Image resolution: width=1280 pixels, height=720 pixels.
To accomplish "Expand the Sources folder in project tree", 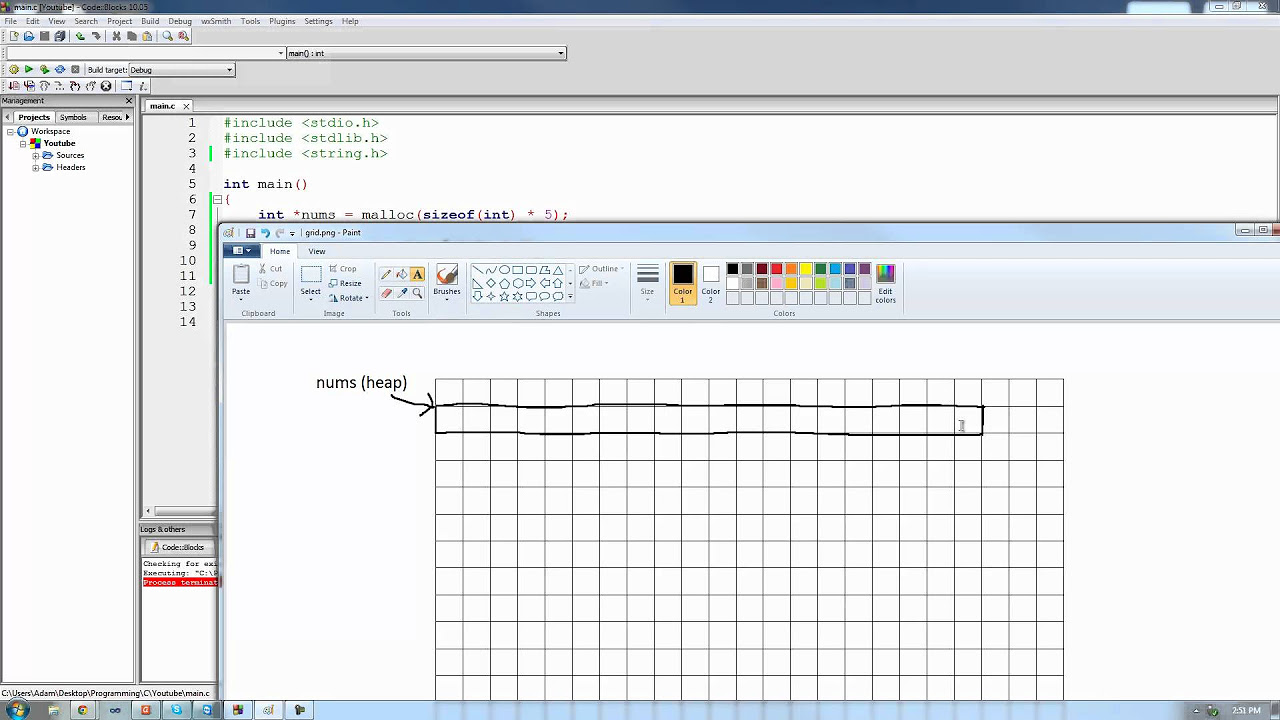I will coord(36,155).
